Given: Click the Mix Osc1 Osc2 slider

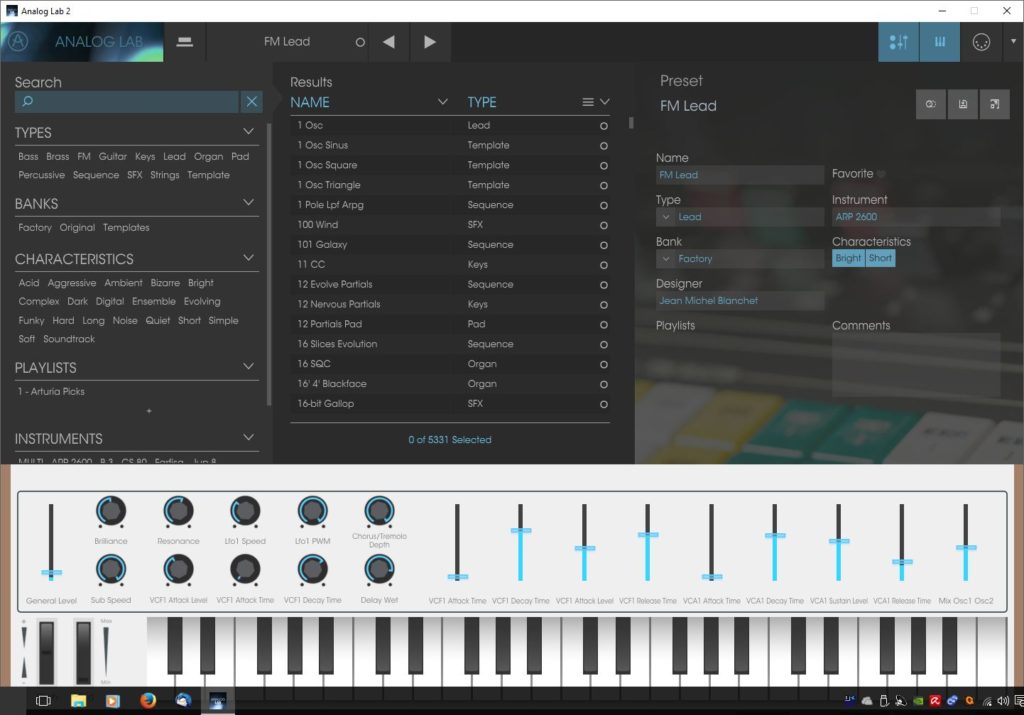Looking at the screenshot, I should (x=966, y=542).
